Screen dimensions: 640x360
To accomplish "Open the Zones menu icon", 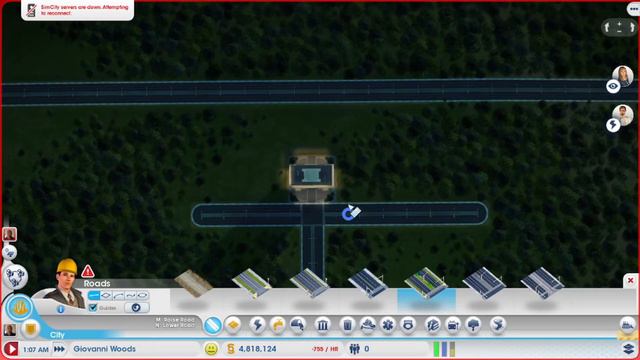I will [x=233, y=325].
